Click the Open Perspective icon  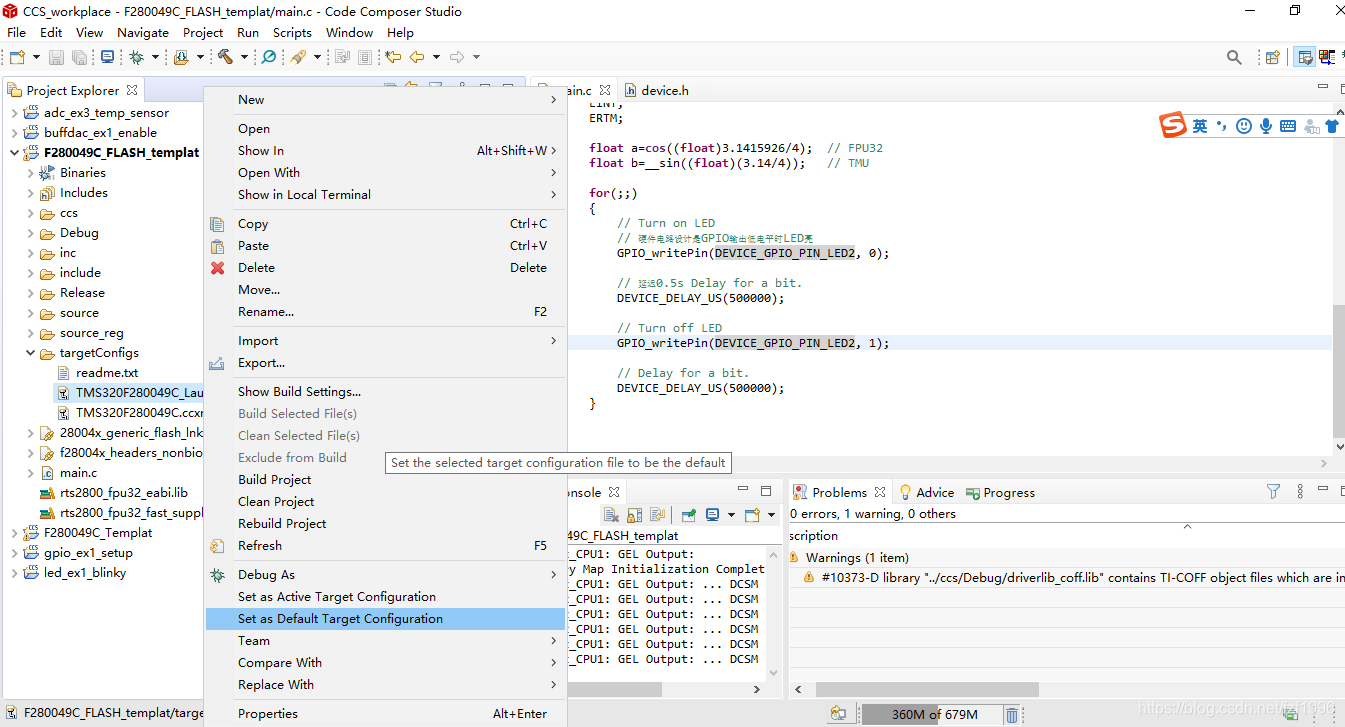[1273, 58]
